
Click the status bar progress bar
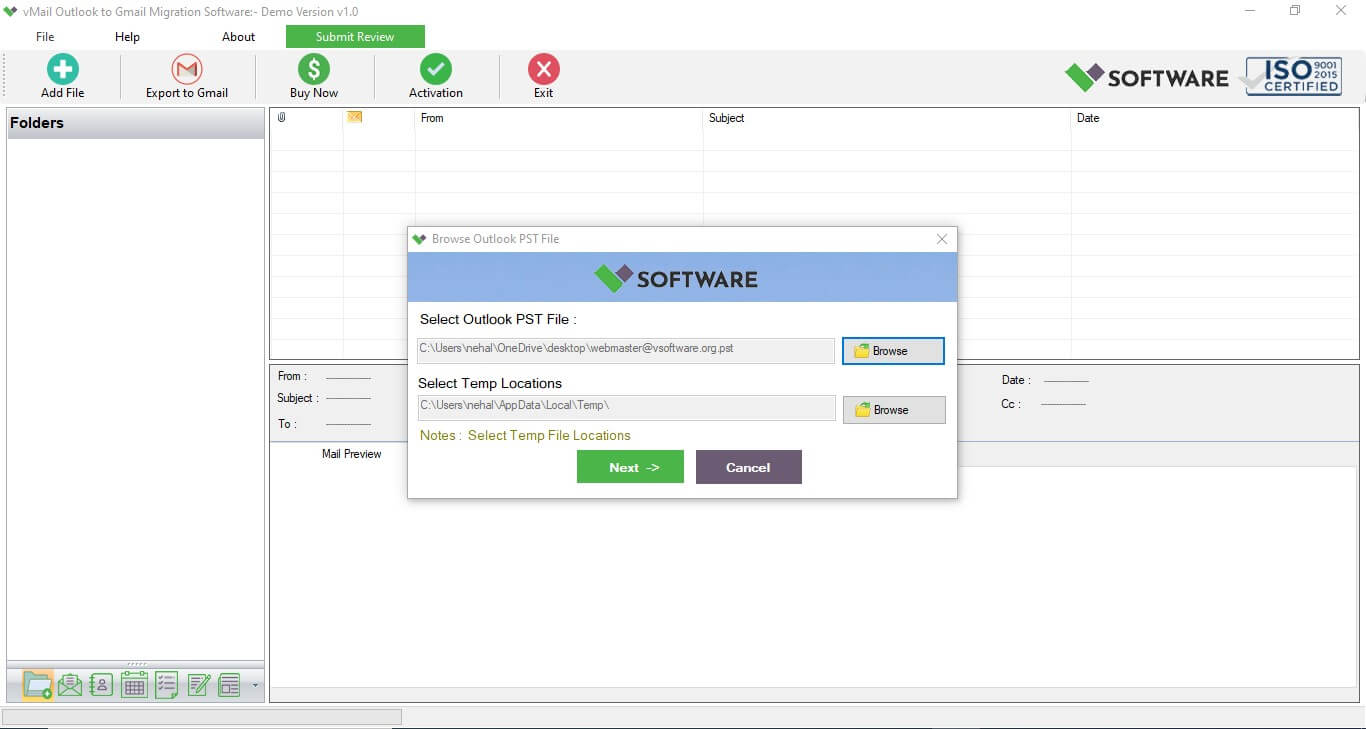click(202, 716)
